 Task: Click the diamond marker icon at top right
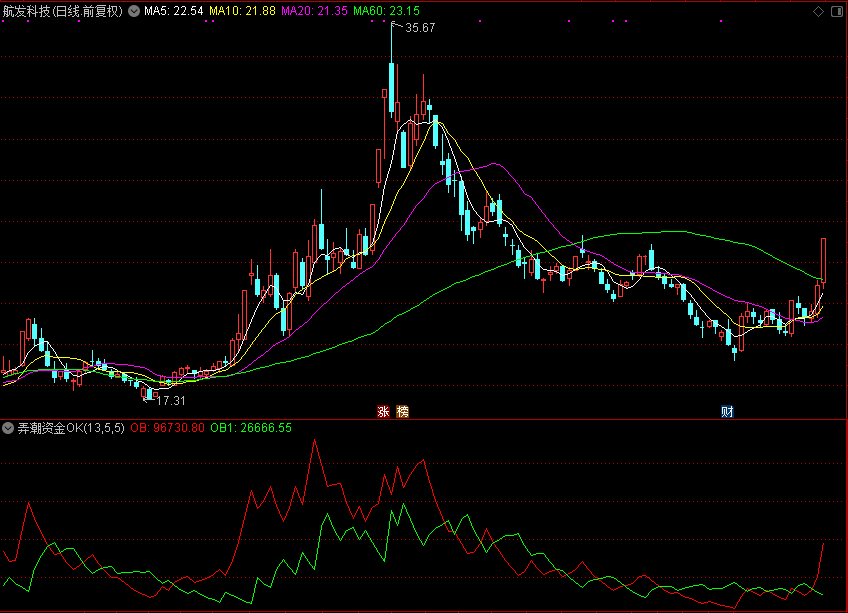(x=818, y=11)
